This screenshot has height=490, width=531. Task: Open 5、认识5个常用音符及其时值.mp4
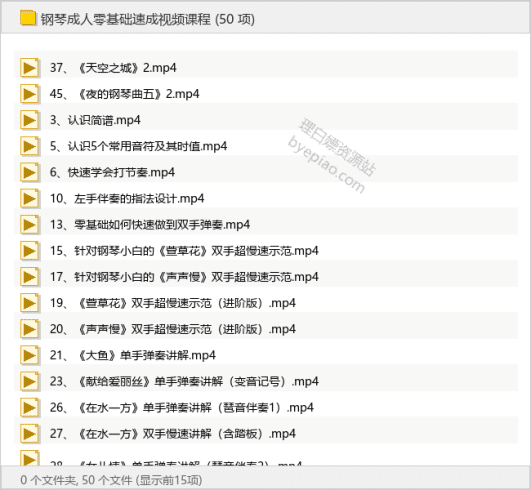point(139,146)
